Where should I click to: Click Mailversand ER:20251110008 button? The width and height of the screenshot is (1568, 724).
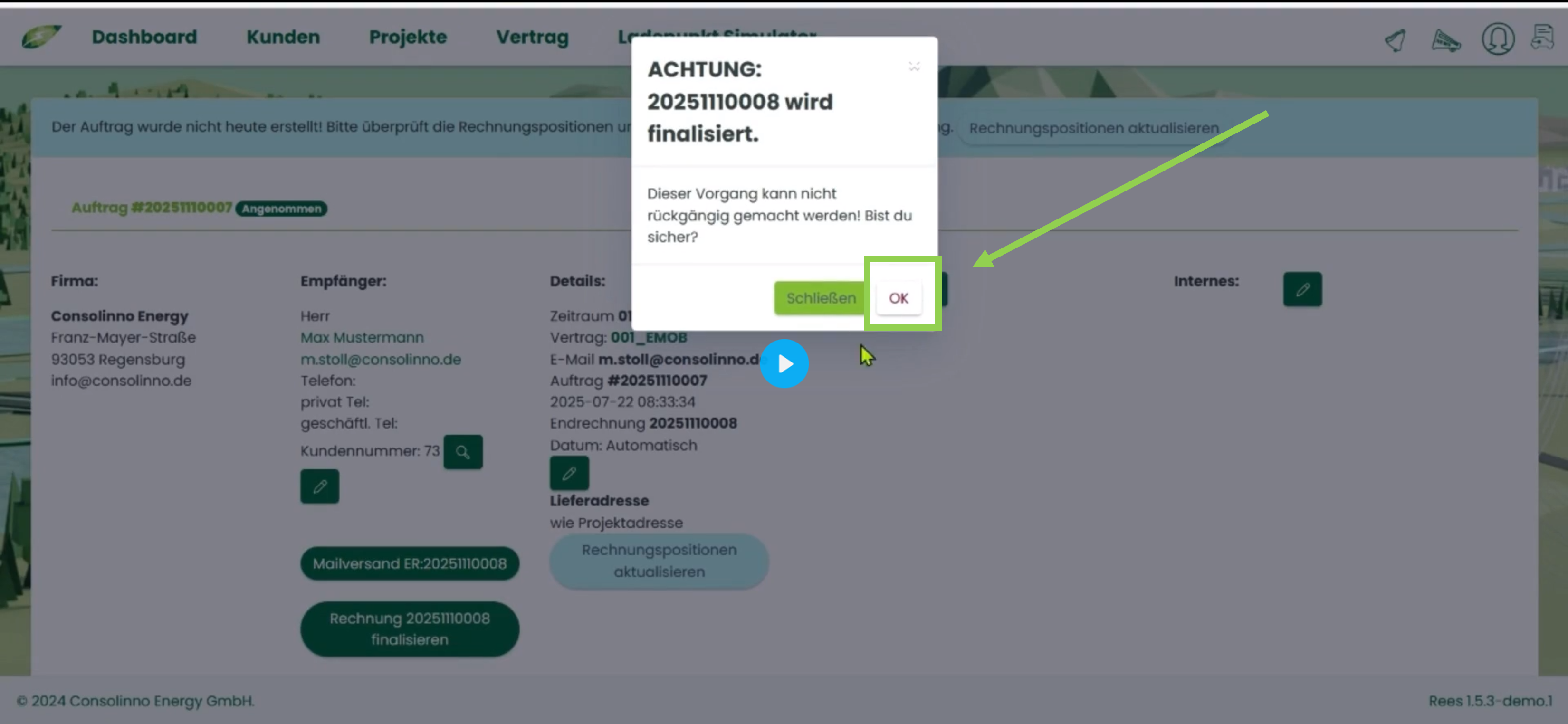coord(410,563)
